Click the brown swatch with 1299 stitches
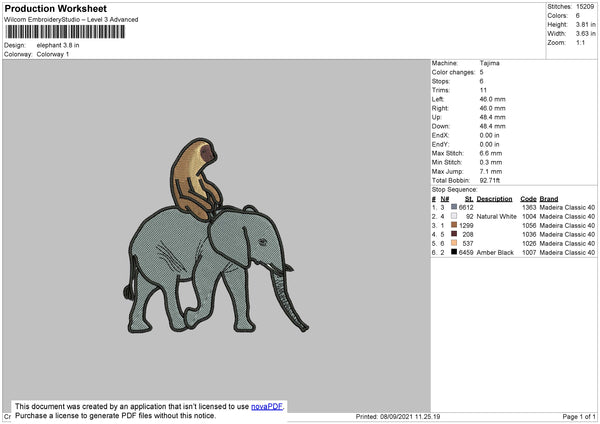600x424 pixels. (454, 225)
